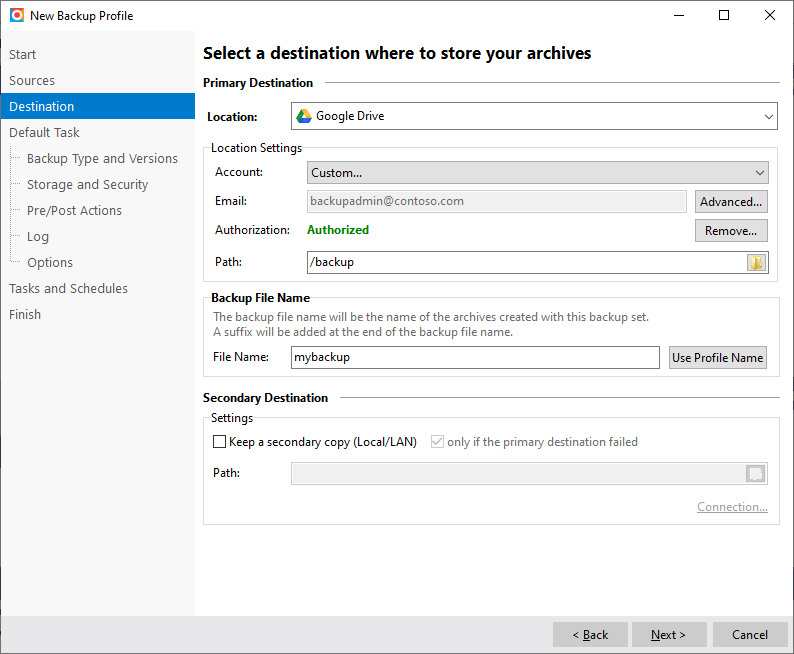The image size is (794, 654).
Task: Open Pre/Post Actions settings
Action: coord(74,211)
